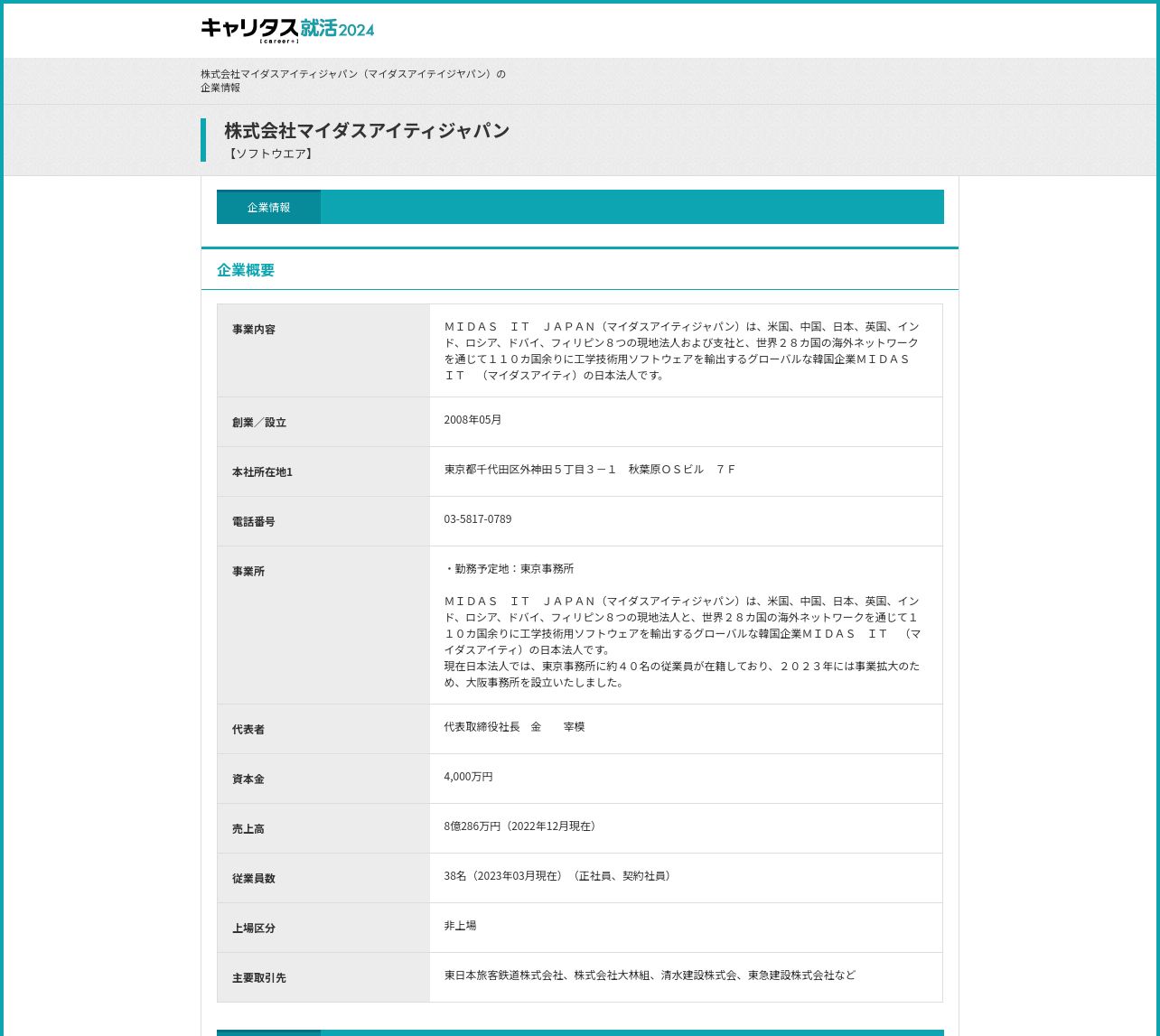The image size is (1160, 1036).
Task: Click the 【ソフトウエア】 industry label
Action: coord(270,154)
